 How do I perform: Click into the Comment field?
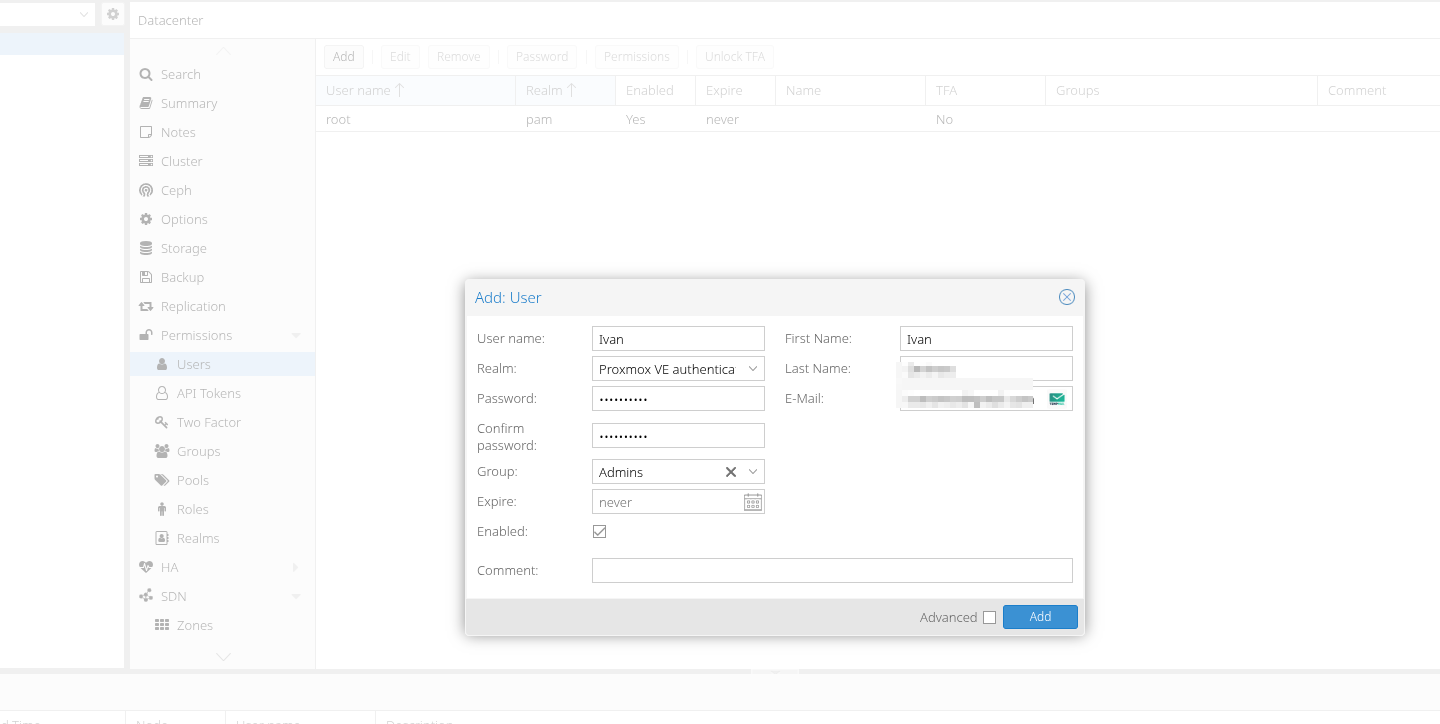[832, 571]
